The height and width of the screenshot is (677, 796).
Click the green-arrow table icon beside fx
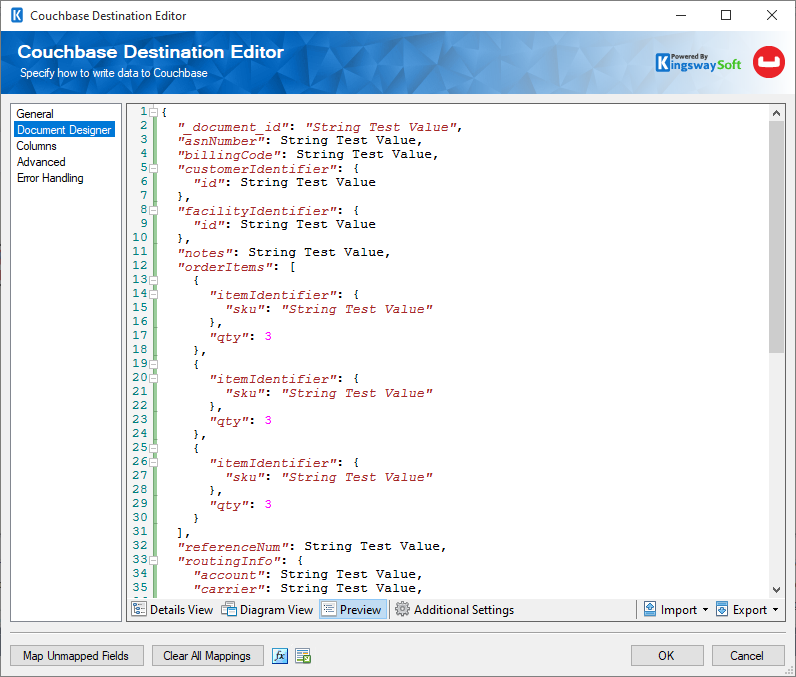(303, 656)
